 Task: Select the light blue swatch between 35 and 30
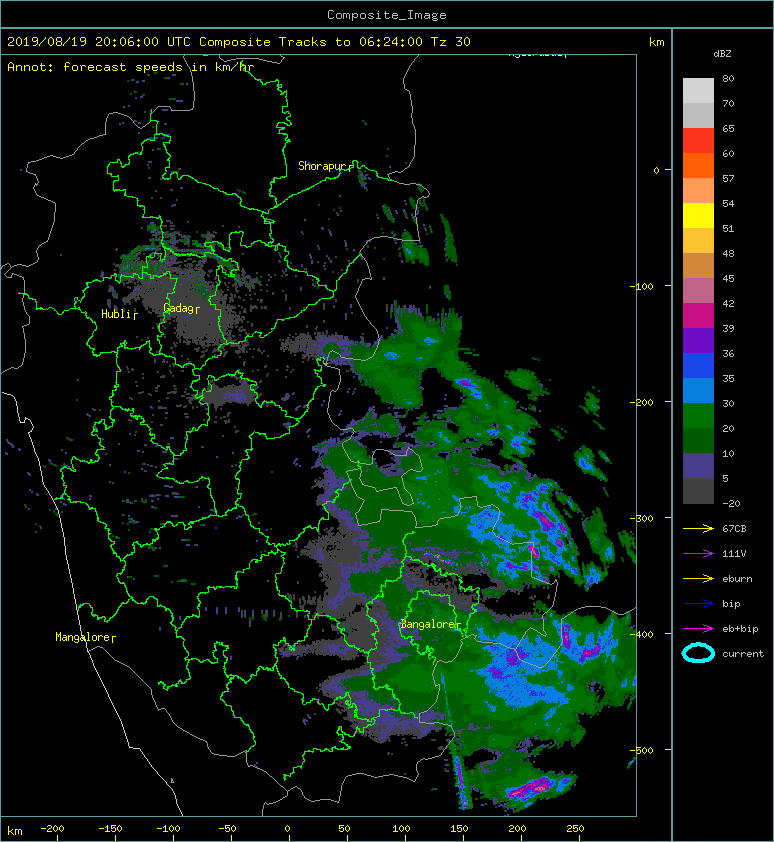(698, 390)
